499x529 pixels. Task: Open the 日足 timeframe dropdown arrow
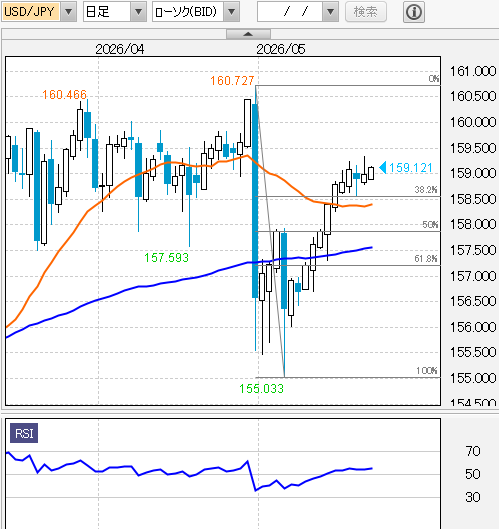(x=138, y=12)
